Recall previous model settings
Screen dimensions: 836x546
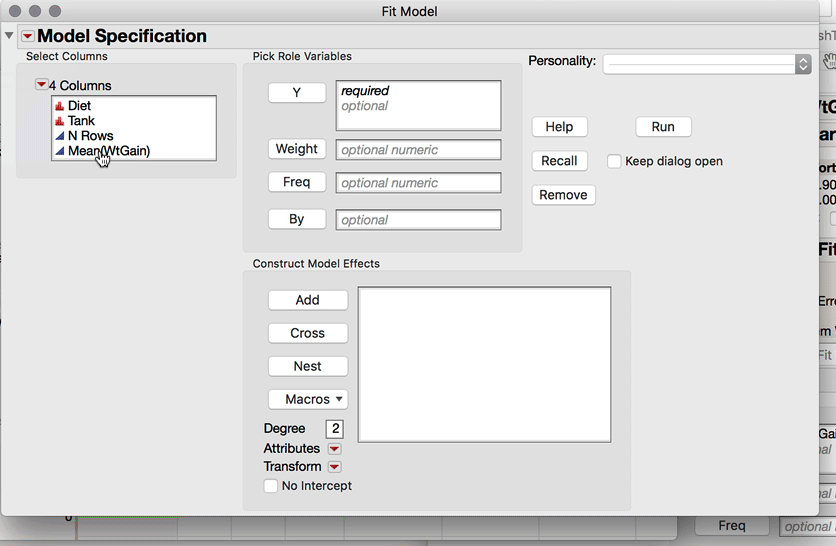click(x=559, y=161)
